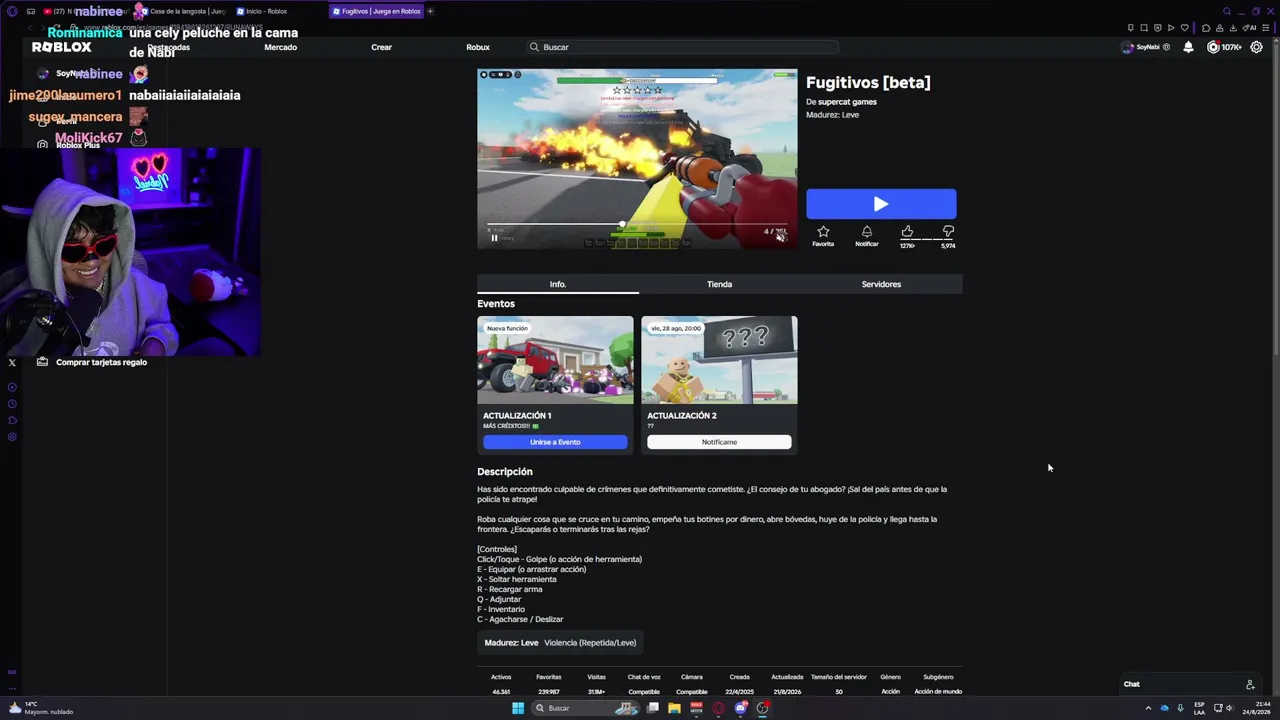Focus the Roblox Buscar search field
The image size is (1280, 720).
[682, 47]
